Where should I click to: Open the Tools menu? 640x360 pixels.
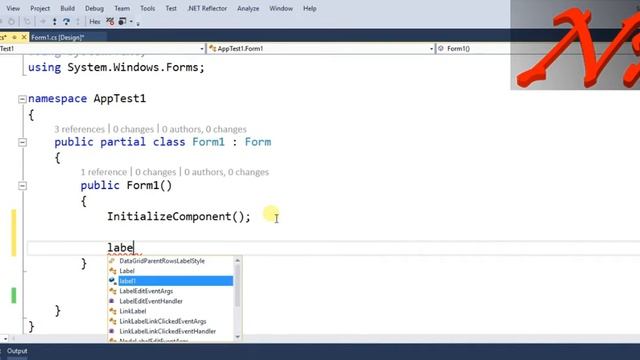click(x=147, y=8)
